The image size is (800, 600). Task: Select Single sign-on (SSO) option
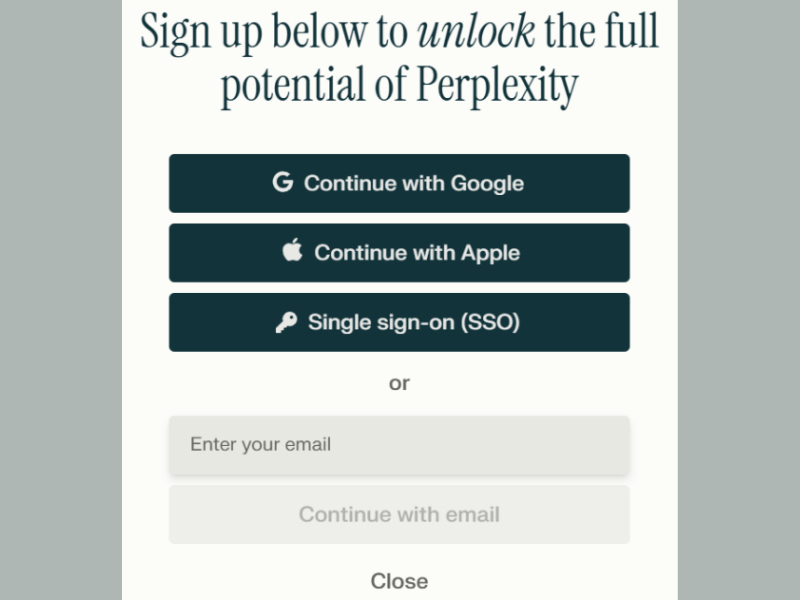point(399,322)
